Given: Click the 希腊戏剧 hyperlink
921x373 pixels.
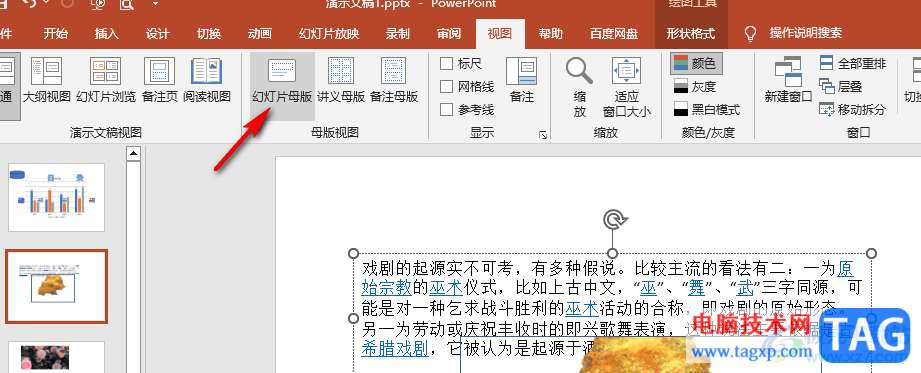Looking at the screenshot, I should [x=395, y=348].
